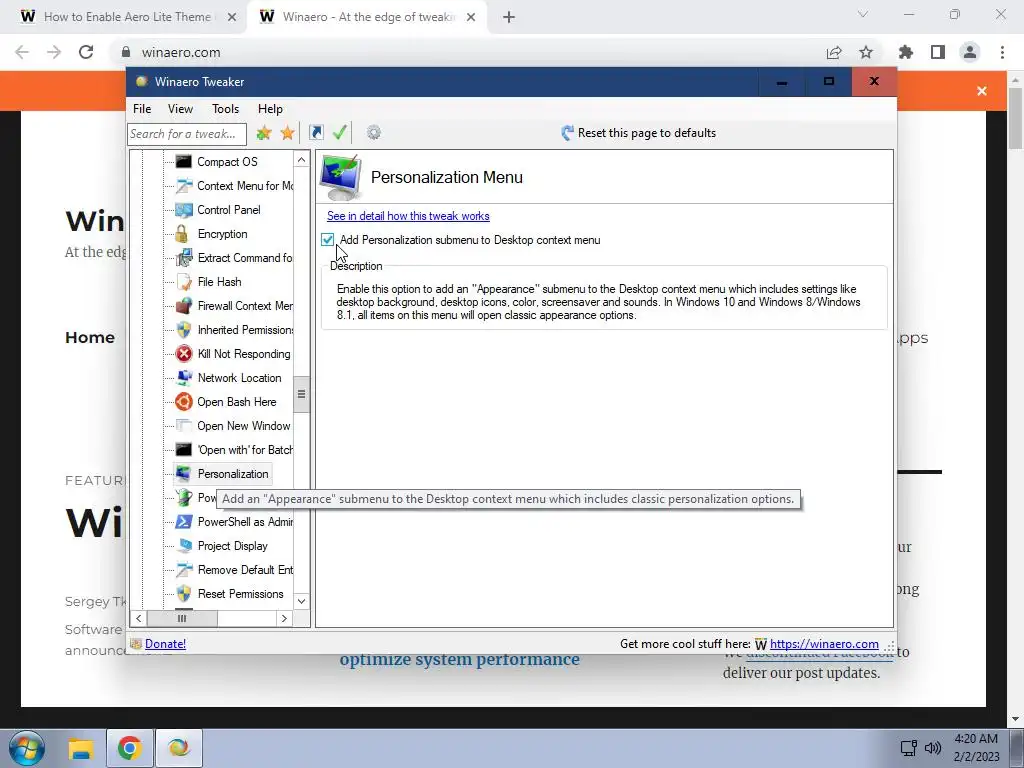This screenshot has height=768, width=1024.
Task: Open See in detail how this tweak works
Action: click(x=408, y=216)
